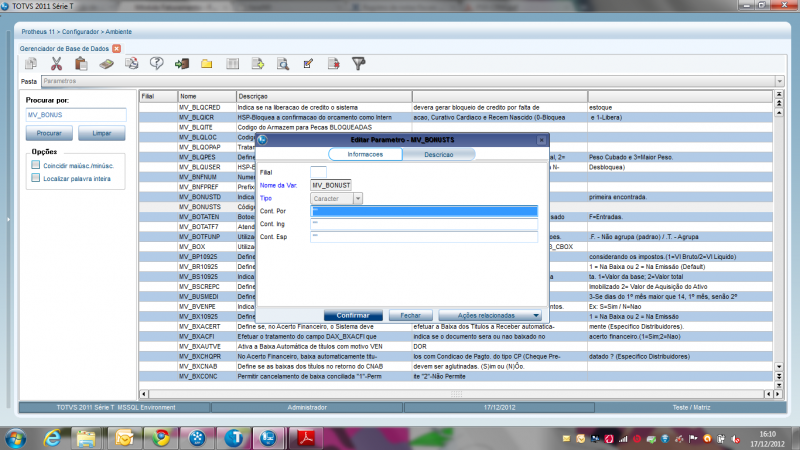This screenshot has width=800, height=450.
Task: Open the calculator icon in toolbar
Action: point(106,64)
